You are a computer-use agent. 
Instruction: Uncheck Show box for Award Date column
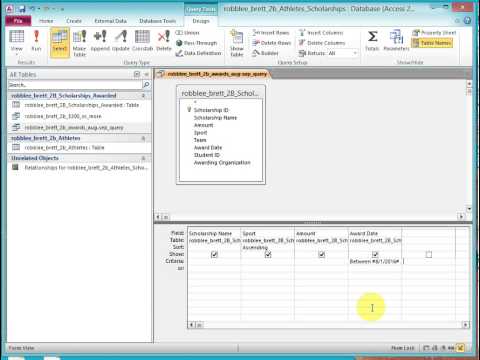(375, 254)
